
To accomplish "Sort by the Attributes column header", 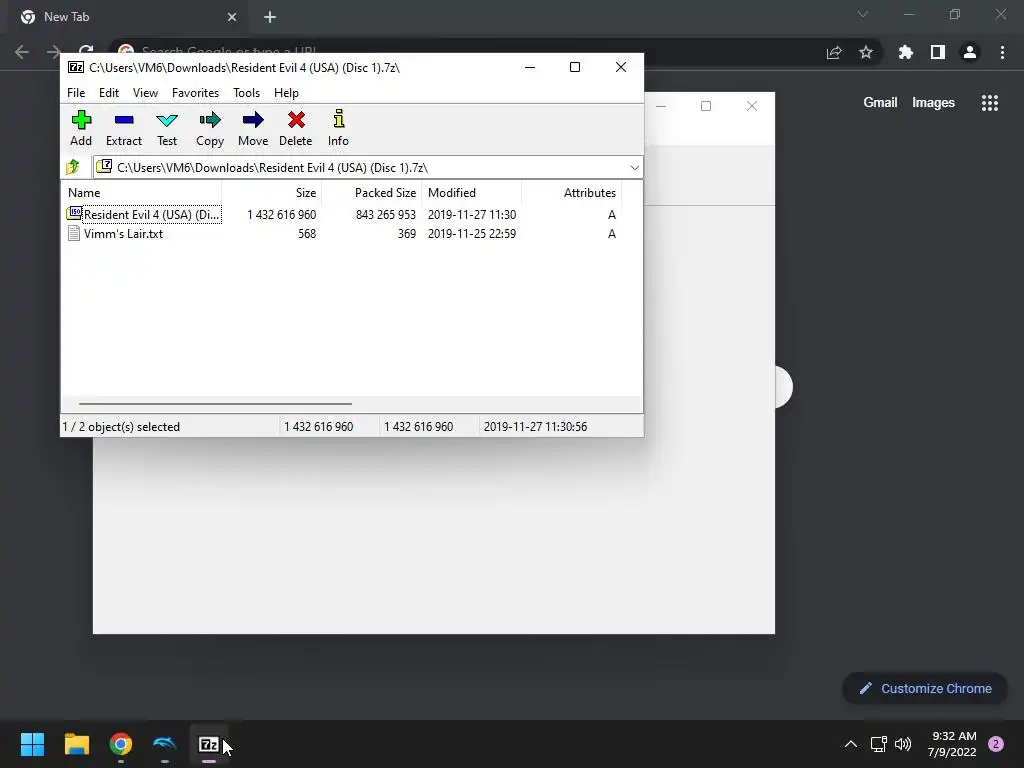I will [571, 193].
